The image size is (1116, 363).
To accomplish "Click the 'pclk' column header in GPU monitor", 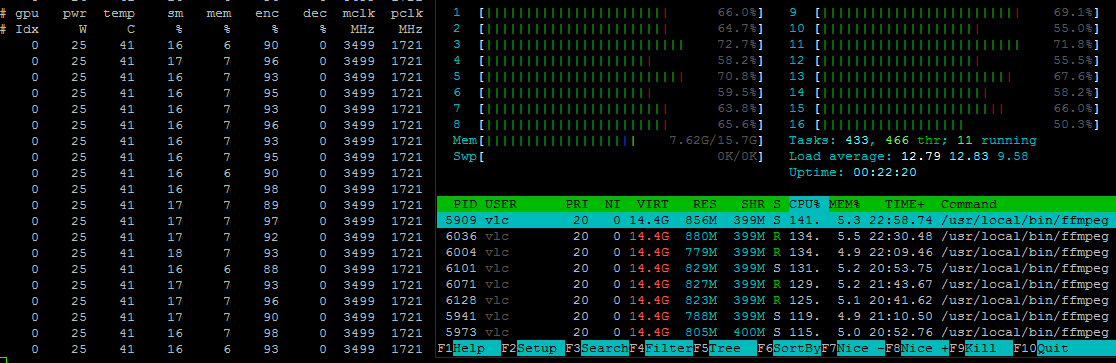I will tap(406, 14).
